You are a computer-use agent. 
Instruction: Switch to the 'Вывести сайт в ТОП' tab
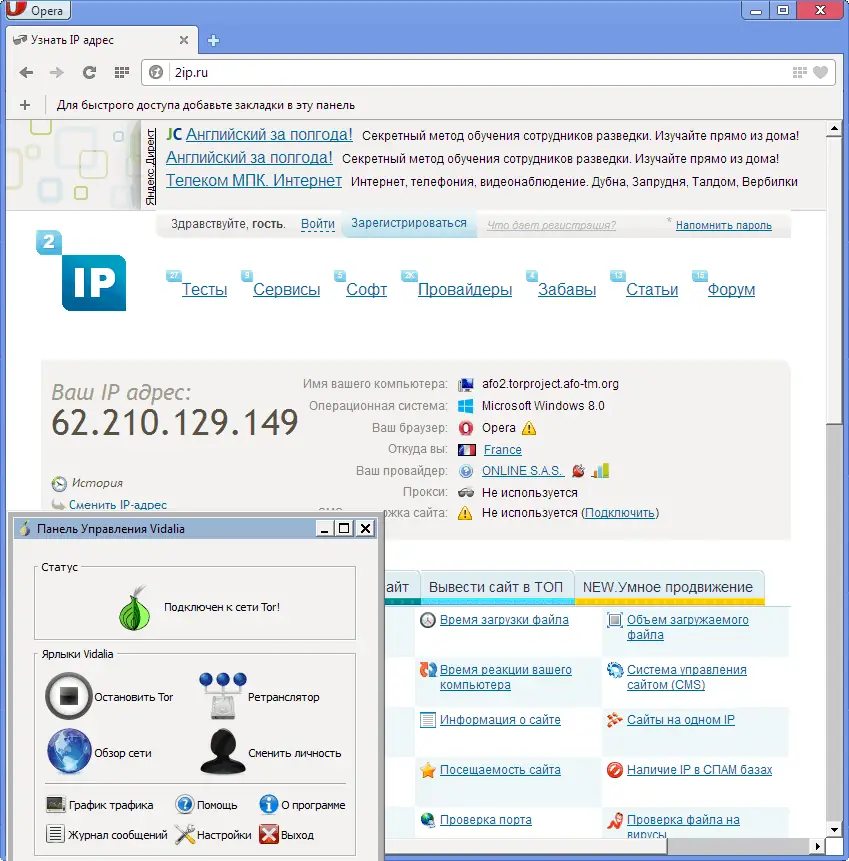[x=496, y=587]
